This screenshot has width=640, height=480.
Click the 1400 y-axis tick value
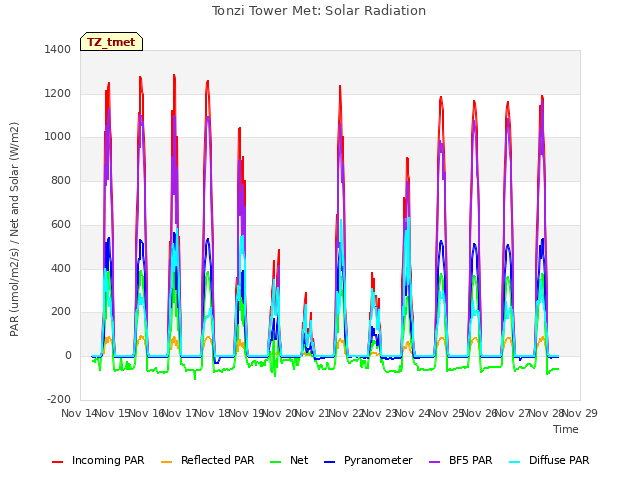58,49
